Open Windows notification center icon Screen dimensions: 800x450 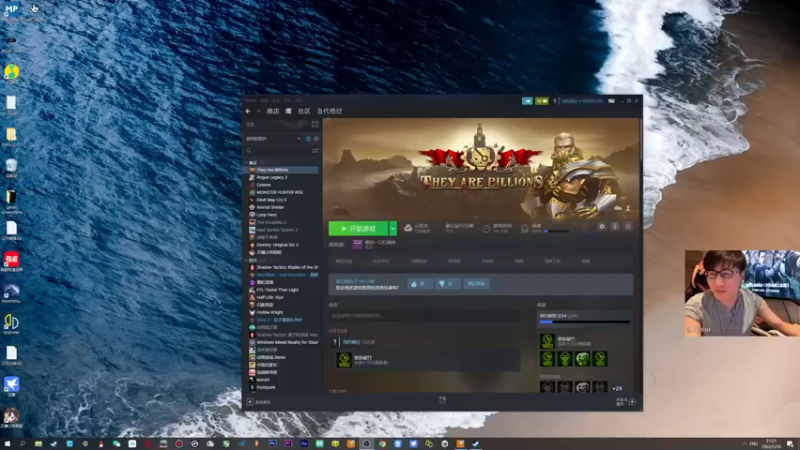click(790, 444)
